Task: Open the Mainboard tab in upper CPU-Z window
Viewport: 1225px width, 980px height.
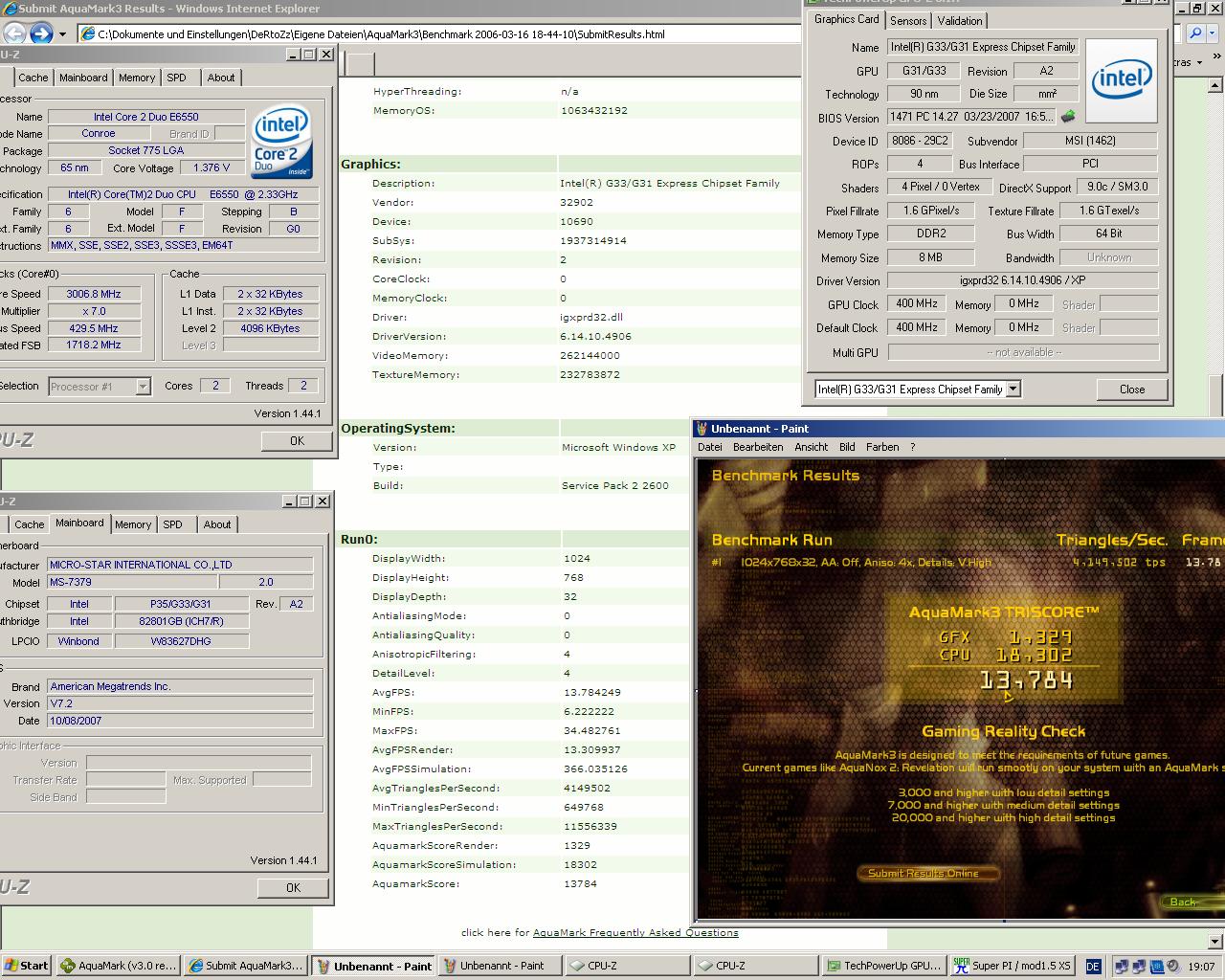Action: [83, 78]
